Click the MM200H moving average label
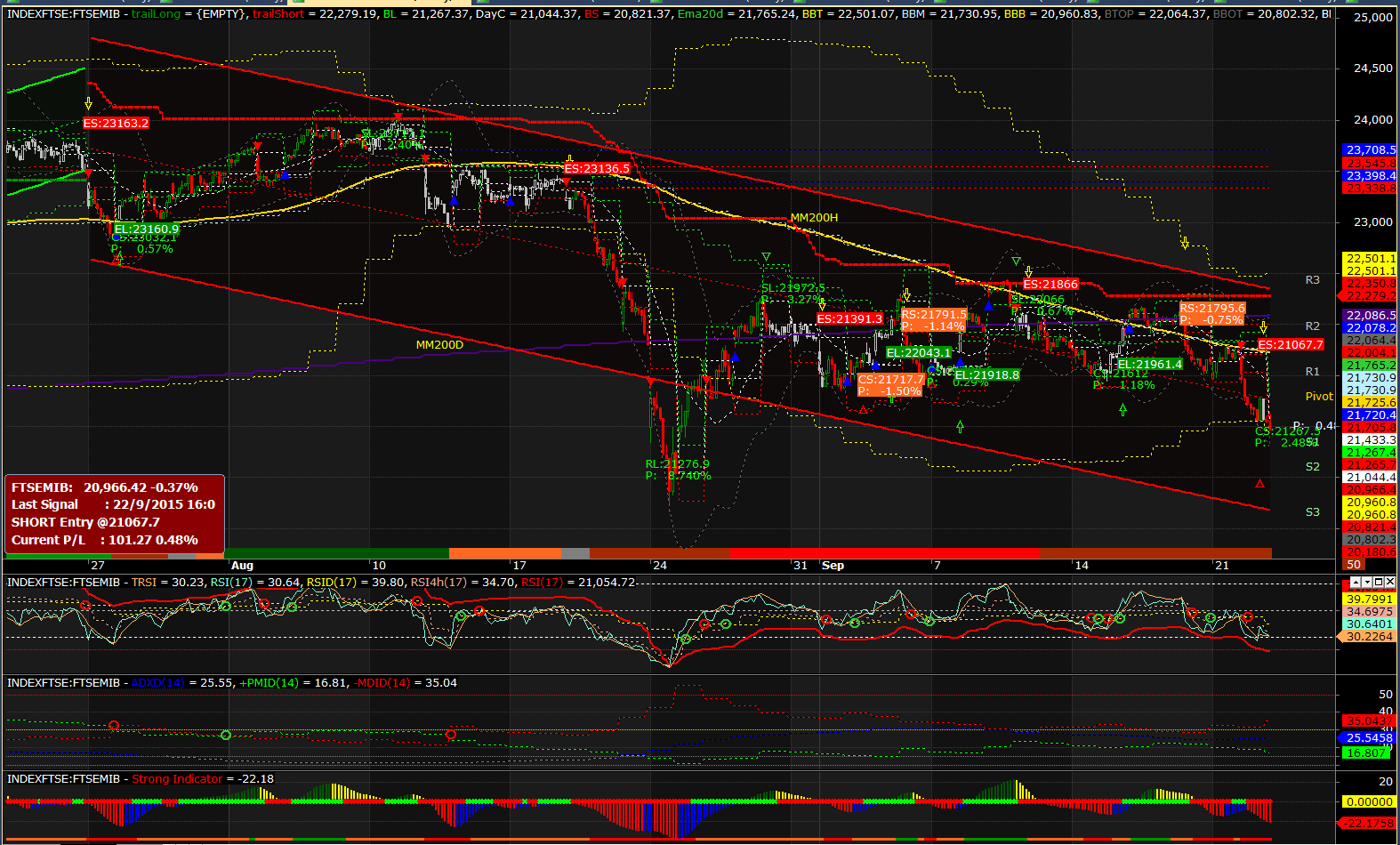 (x=814, y=218)
